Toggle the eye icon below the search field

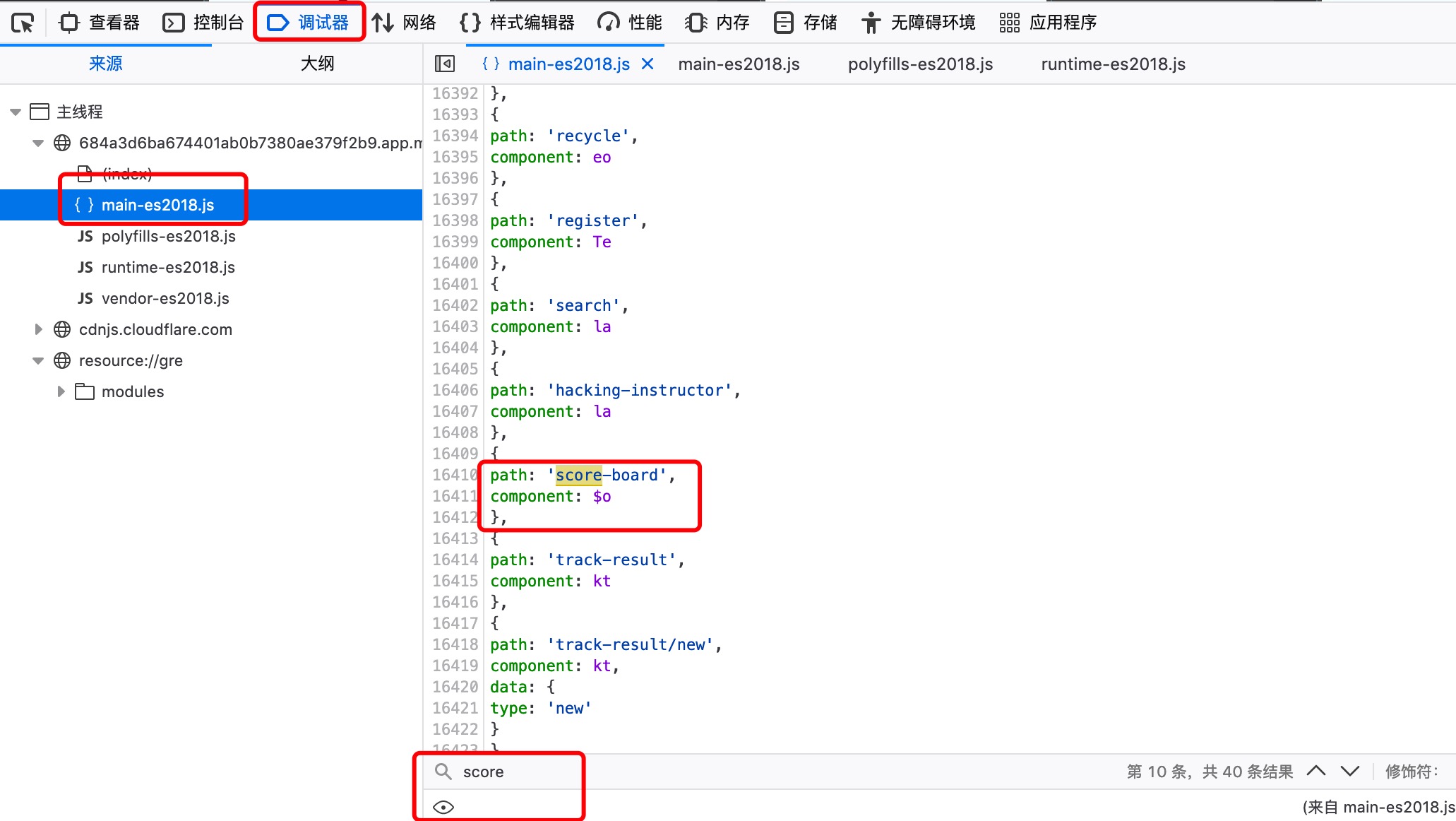pyautogui.click(x=443, y=806)
